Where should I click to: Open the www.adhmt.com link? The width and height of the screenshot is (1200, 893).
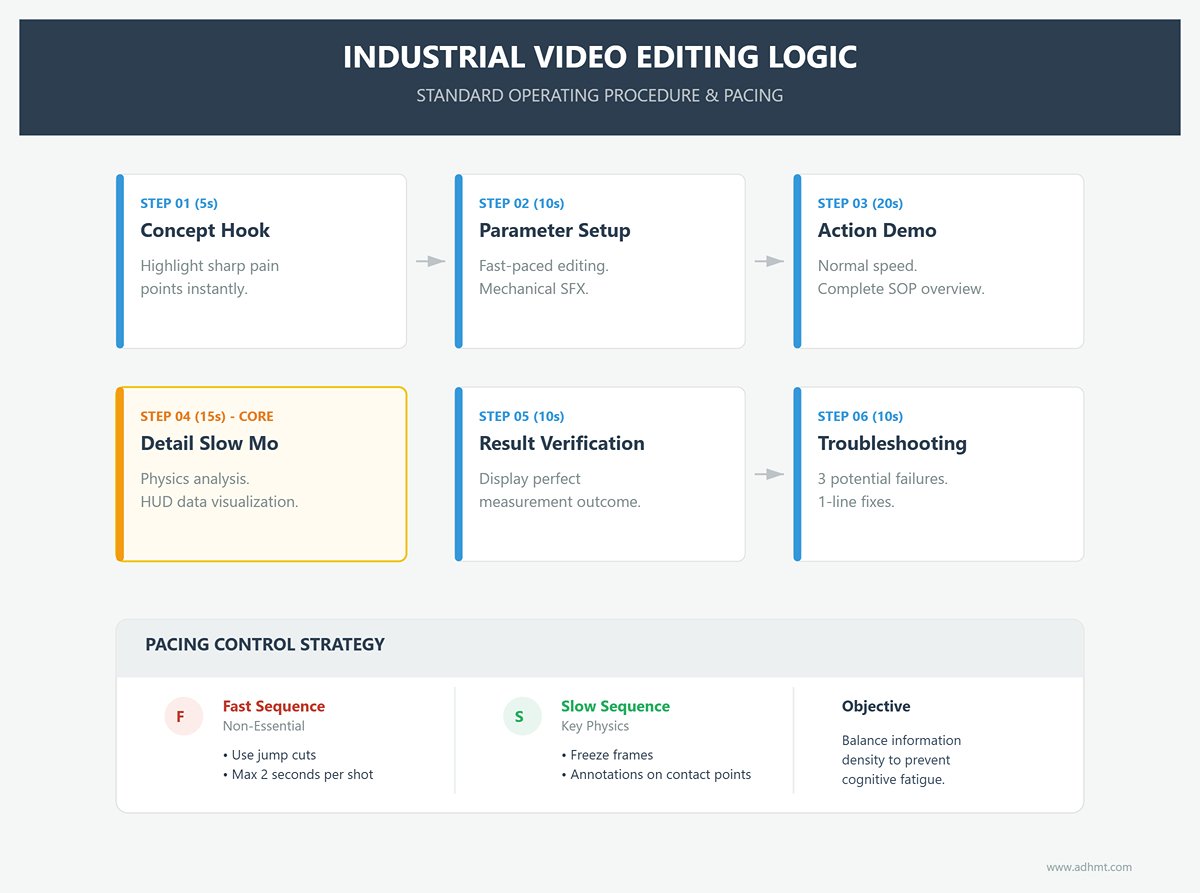(x=1089, y=867)
